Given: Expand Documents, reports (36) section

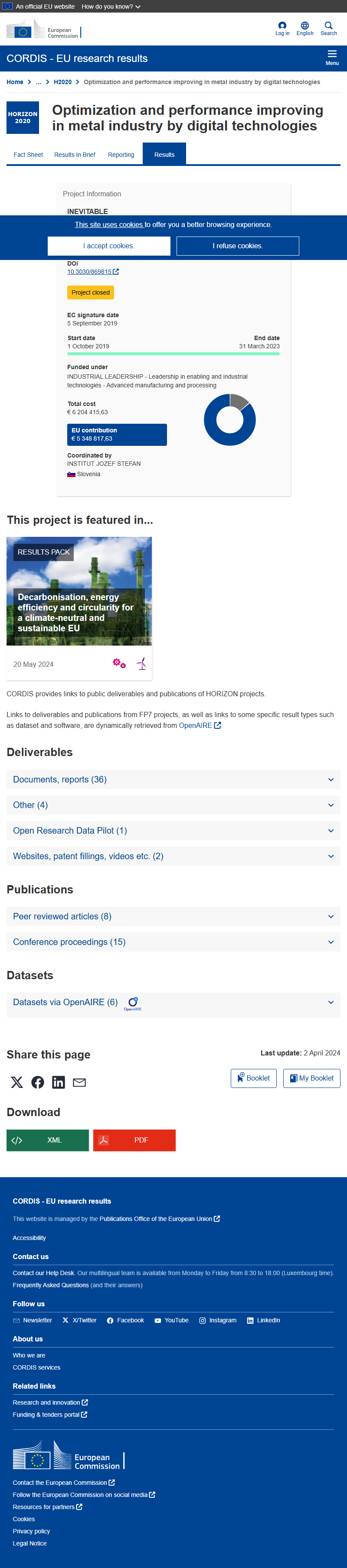Looking at the screenshot, I should pos(173,780).
